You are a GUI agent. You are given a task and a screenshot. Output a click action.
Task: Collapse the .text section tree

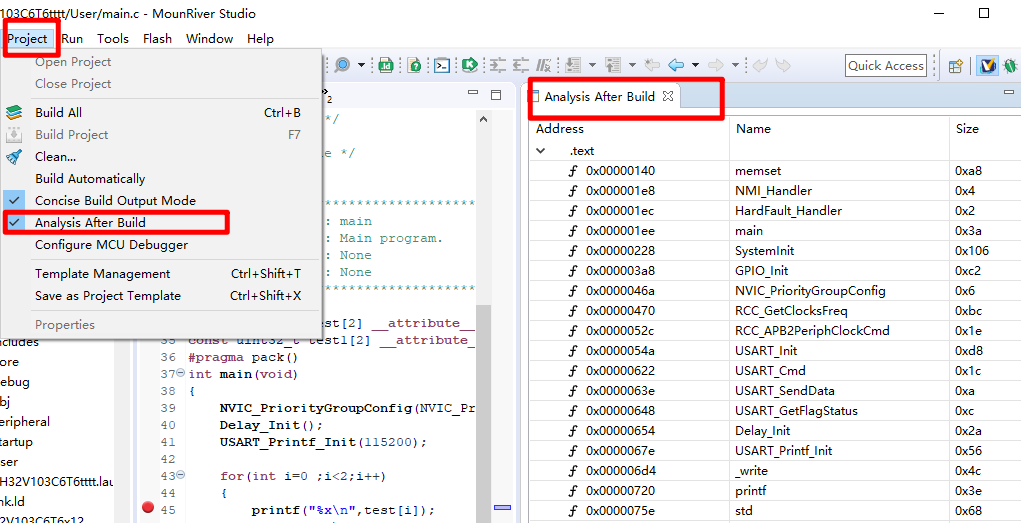541,151
